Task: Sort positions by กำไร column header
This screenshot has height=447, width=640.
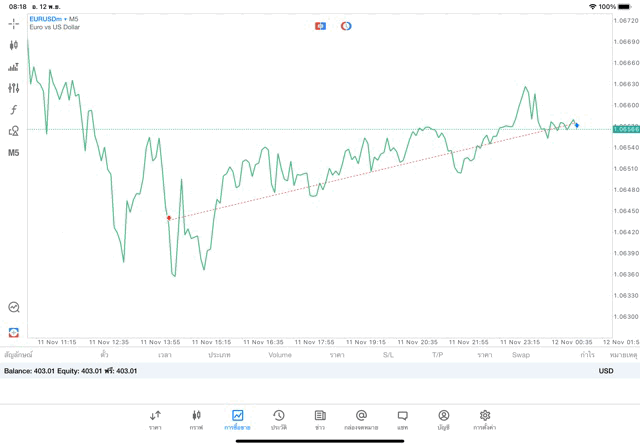Action: click(x=587, y=355)
